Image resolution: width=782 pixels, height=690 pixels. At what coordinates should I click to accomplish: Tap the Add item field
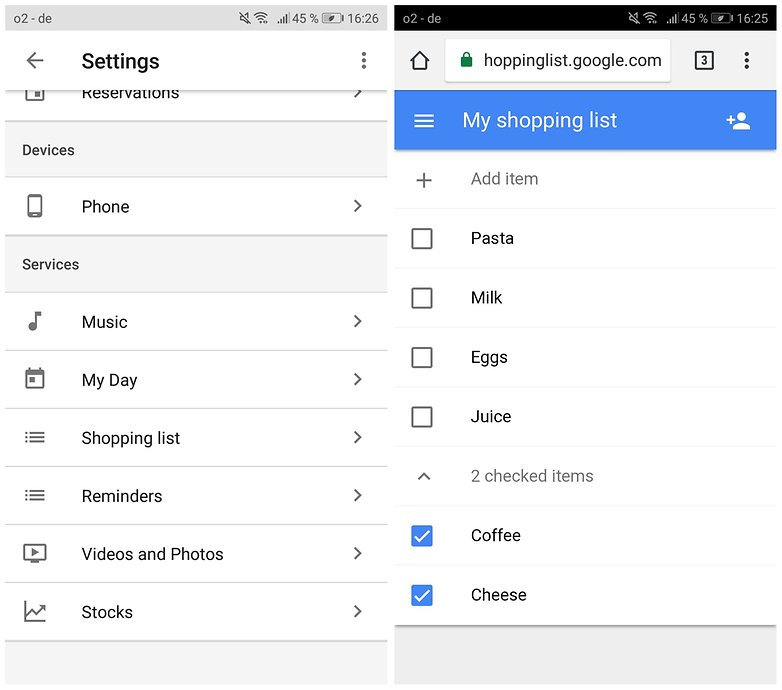pos(585,179)
